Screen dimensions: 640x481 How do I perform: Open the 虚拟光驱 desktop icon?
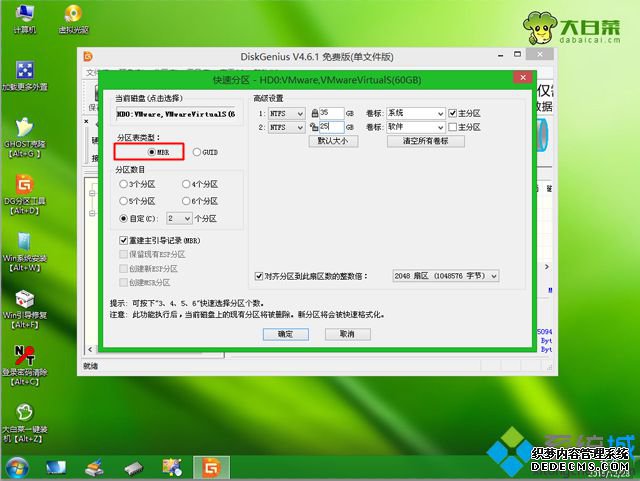click(73, 18)
